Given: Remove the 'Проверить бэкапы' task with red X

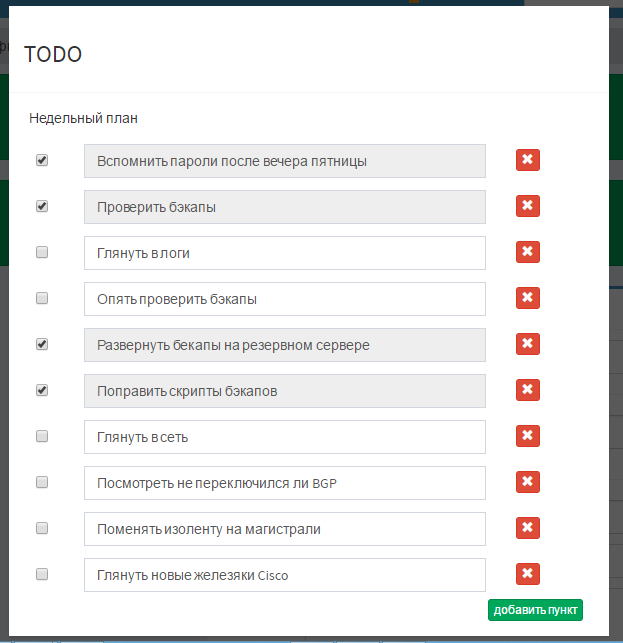Looking at the screenshot, I should coord(527,205).
